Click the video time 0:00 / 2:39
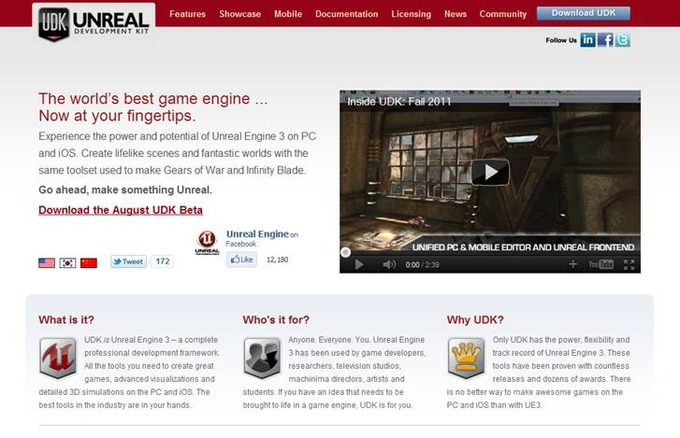 click(x=422, y=265)
